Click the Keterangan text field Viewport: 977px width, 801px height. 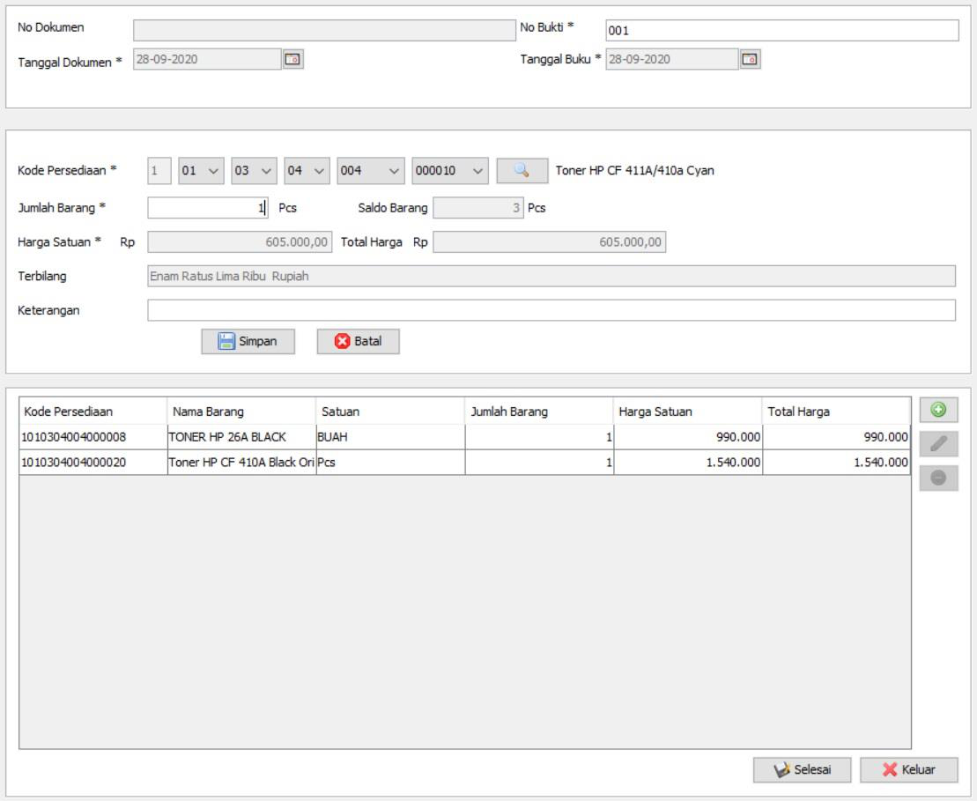[551, 310]
